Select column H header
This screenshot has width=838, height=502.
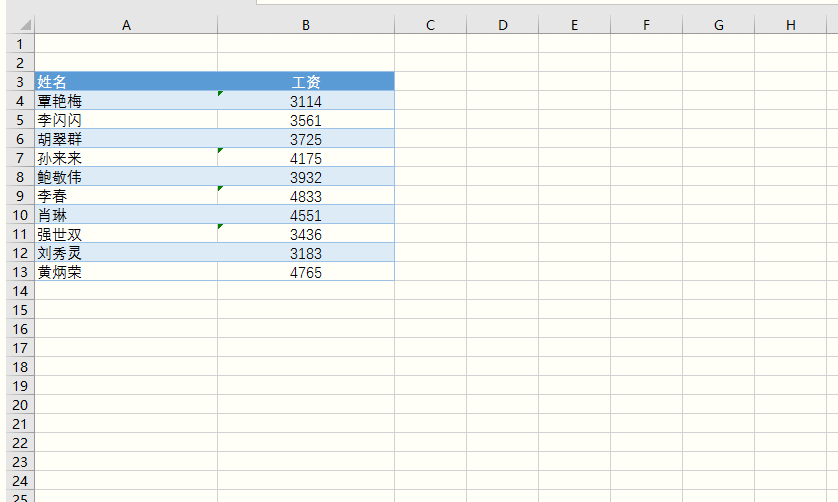tap(791, 25)
